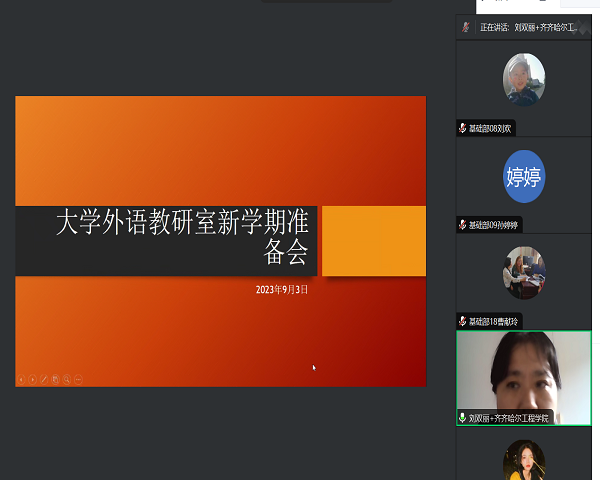Click the date text 2023年9月3日
The width and height of the screenshot is (600, 480).
281,289
